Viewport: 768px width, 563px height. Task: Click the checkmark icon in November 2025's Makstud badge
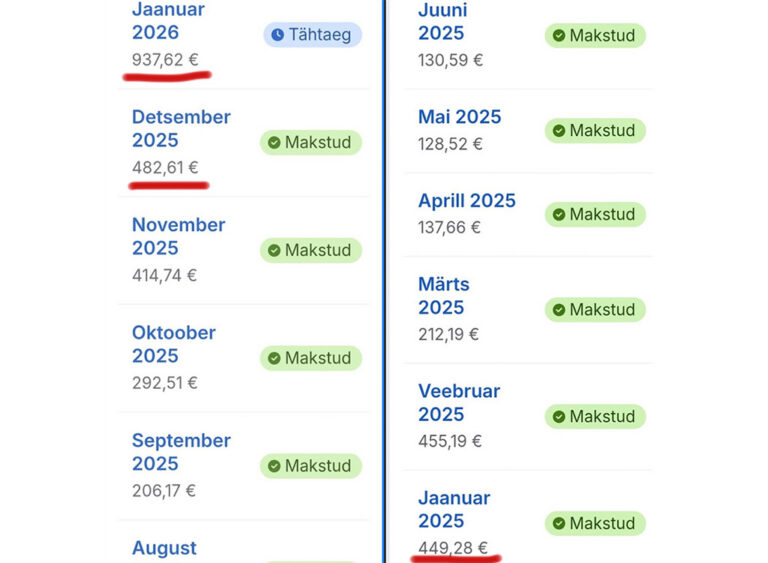pos(273,251)
